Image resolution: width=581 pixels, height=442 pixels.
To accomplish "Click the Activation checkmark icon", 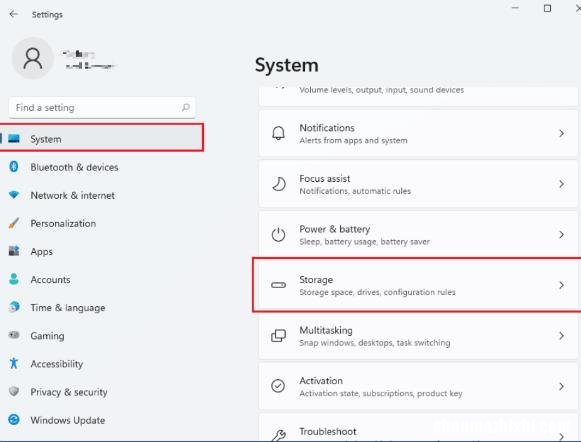I will 278,386.
